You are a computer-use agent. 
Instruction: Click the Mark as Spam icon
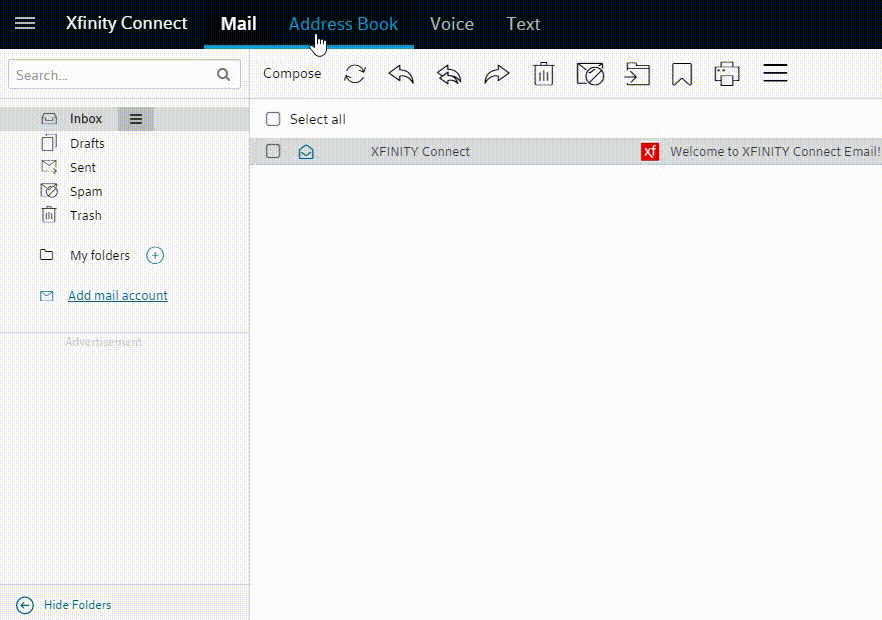point(590,74)
